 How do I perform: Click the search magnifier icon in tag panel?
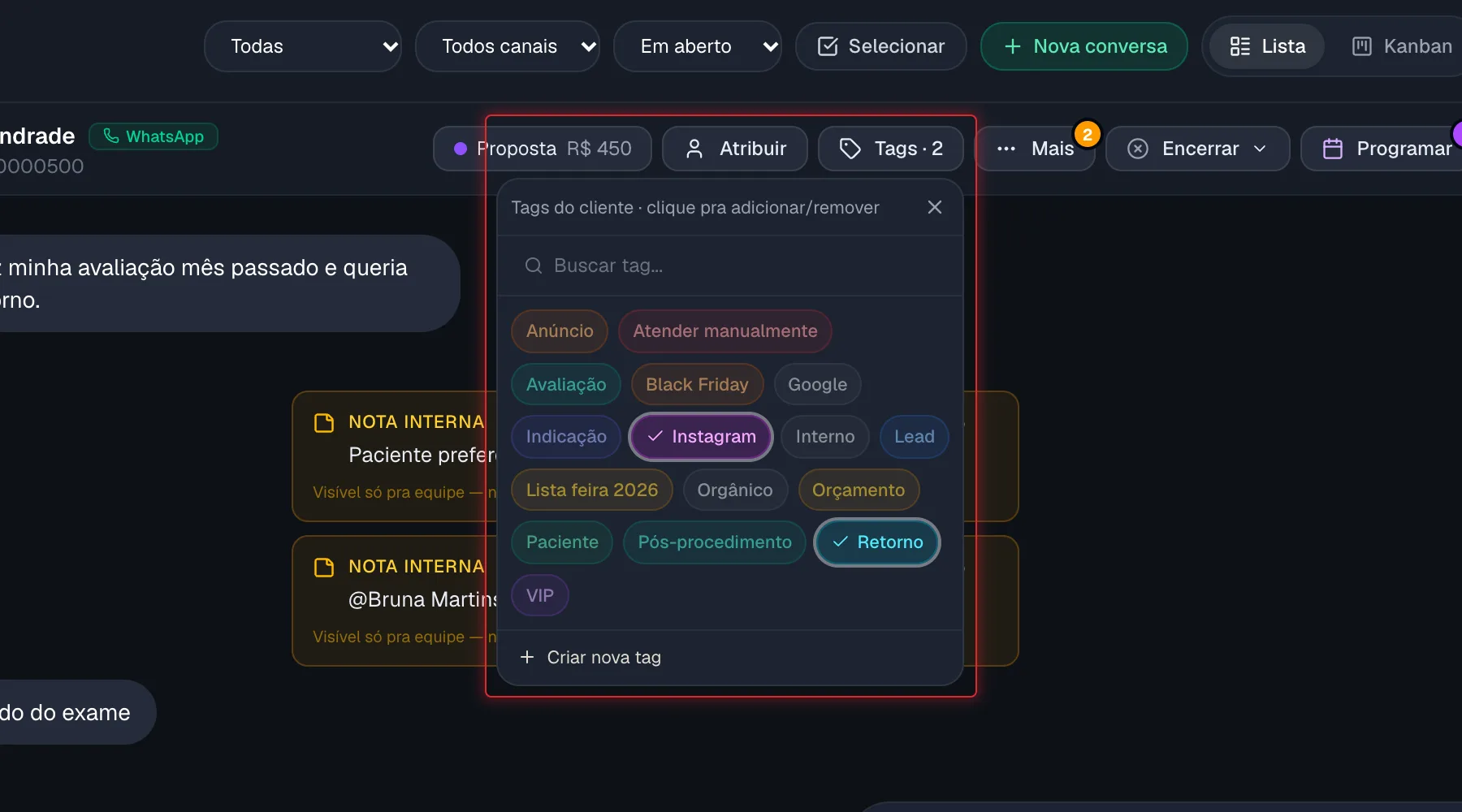[534, 266]
